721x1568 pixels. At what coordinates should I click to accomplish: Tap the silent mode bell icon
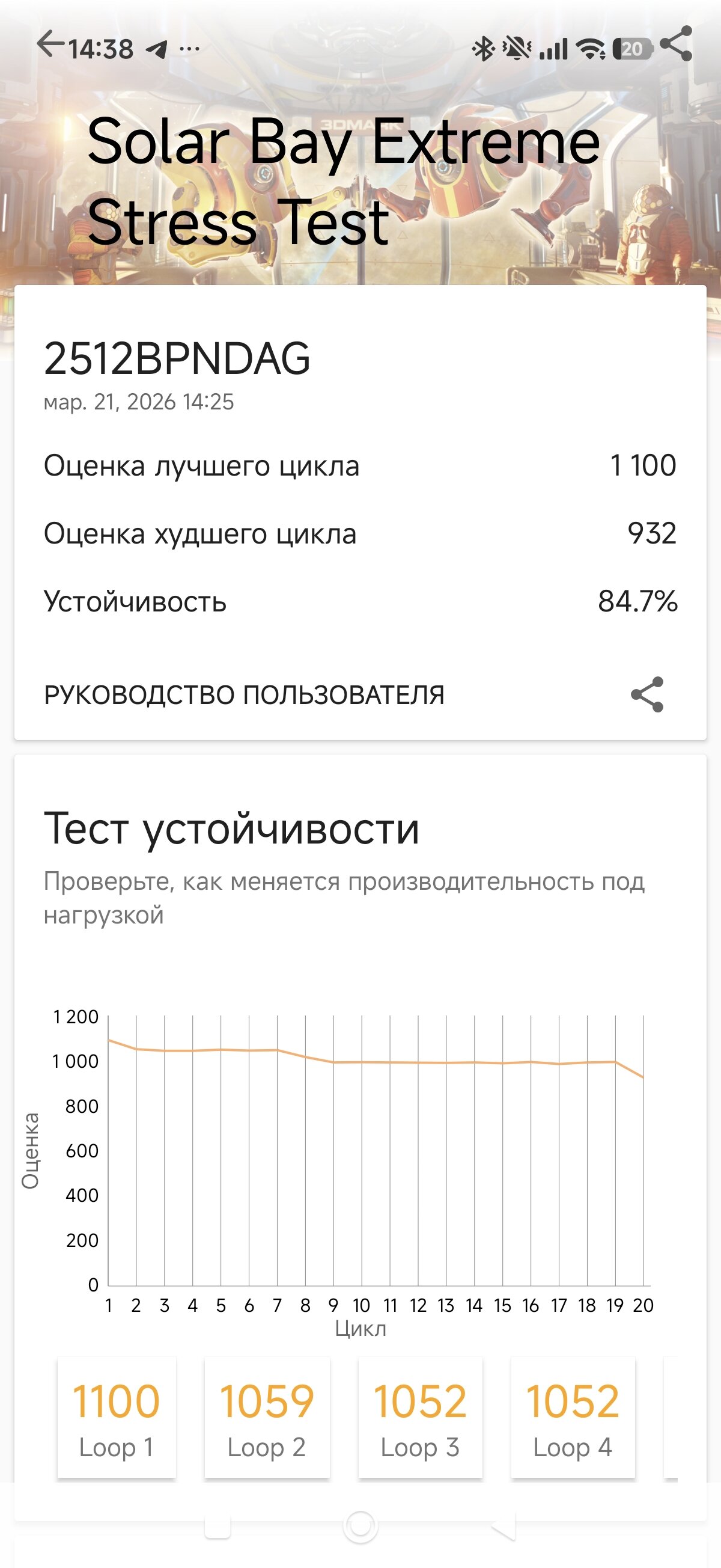[x=517, y=49]
